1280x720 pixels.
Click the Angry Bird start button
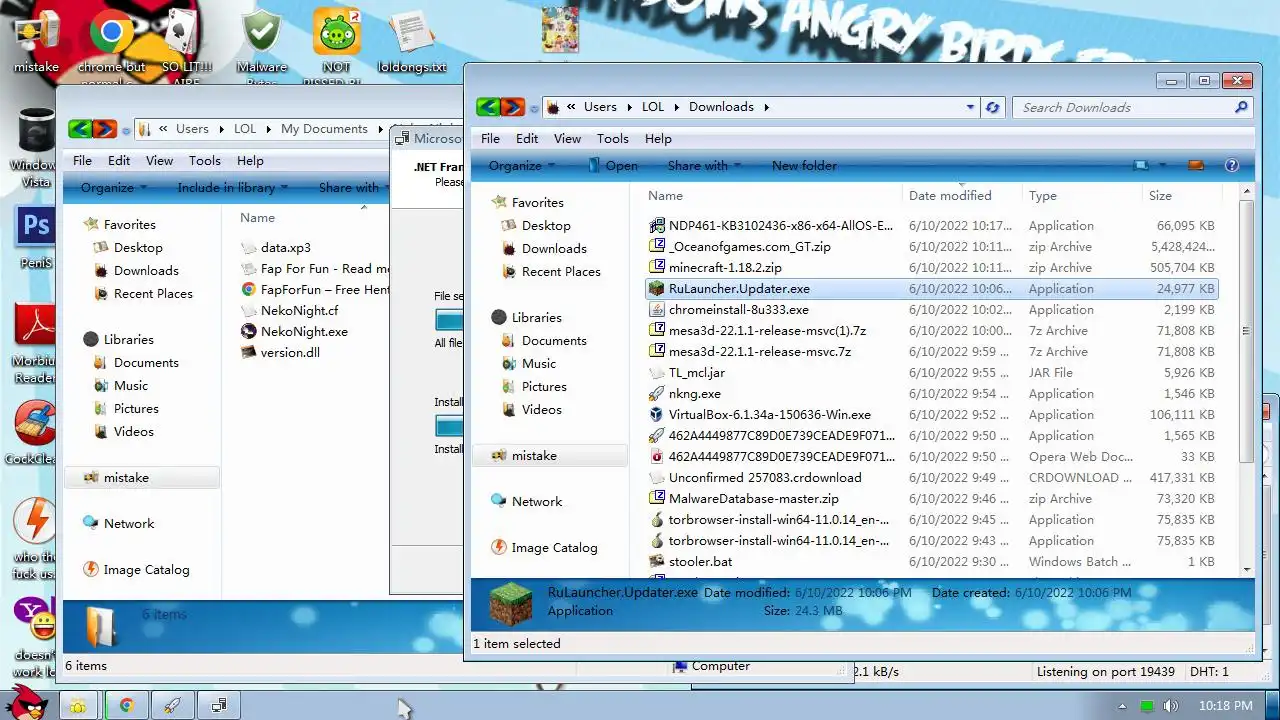[26, 702]
